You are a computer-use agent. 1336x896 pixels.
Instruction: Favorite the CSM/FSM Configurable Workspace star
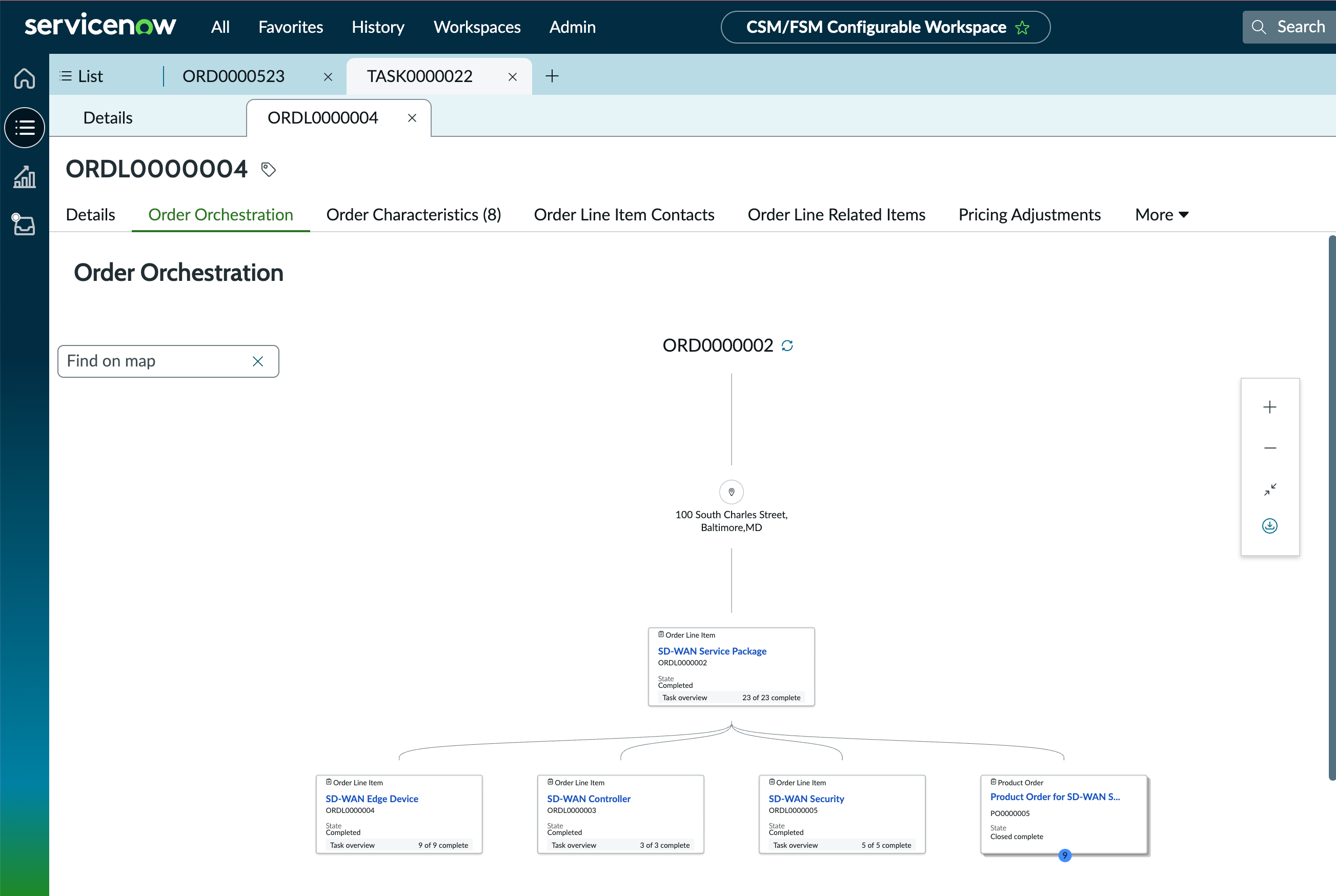point(1022,28)
